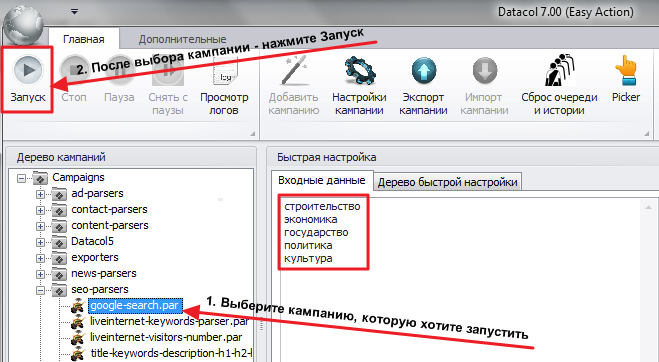This screenshot has width=659, height=362.
Task: Click the Снять с паузы resume icon
Action: (168, 70)
